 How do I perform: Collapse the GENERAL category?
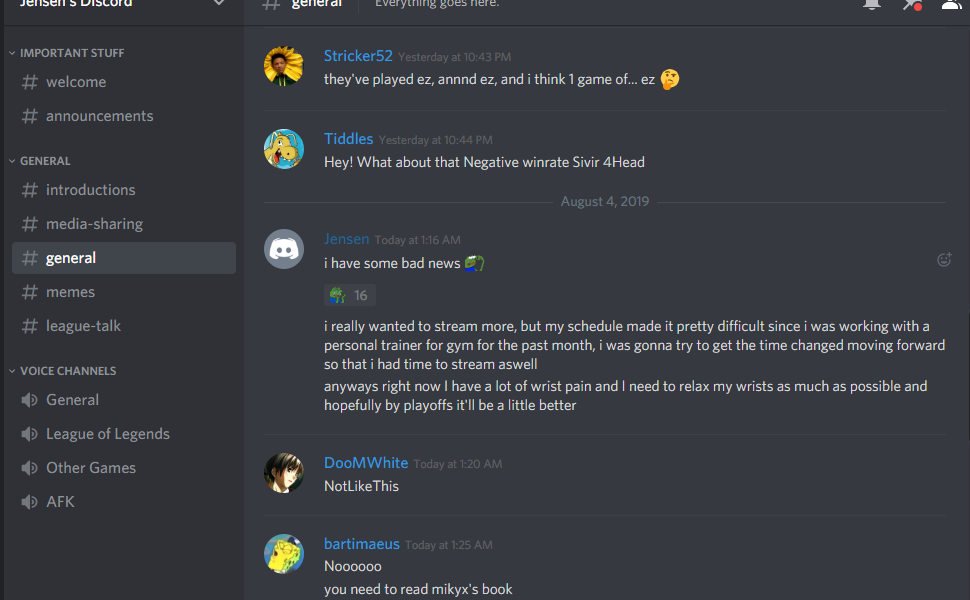click(40, 161)
